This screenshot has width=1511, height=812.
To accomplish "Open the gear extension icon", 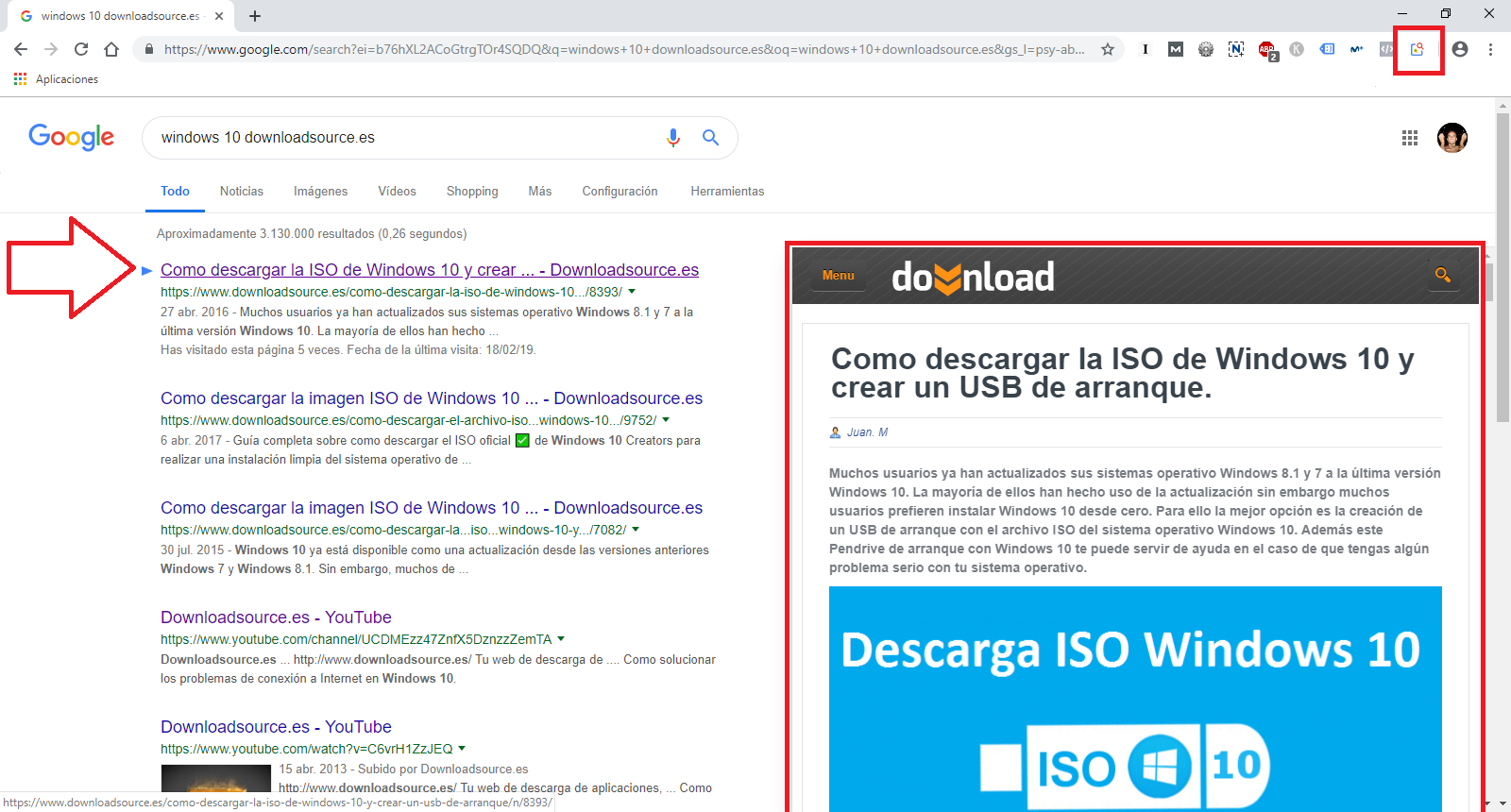I will click(1206, 49).
